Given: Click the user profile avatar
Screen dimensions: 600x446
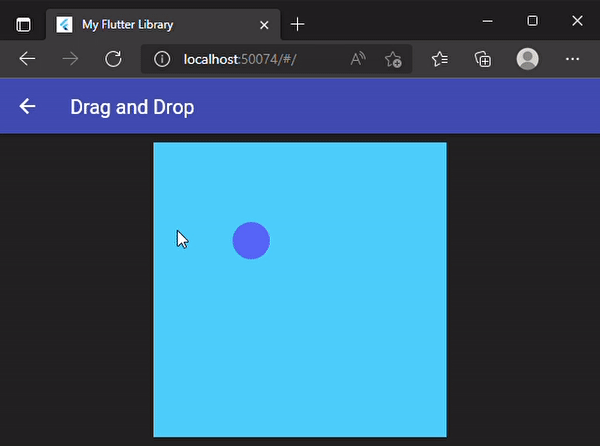Looking at the screenshot, I should coord(527,60).
